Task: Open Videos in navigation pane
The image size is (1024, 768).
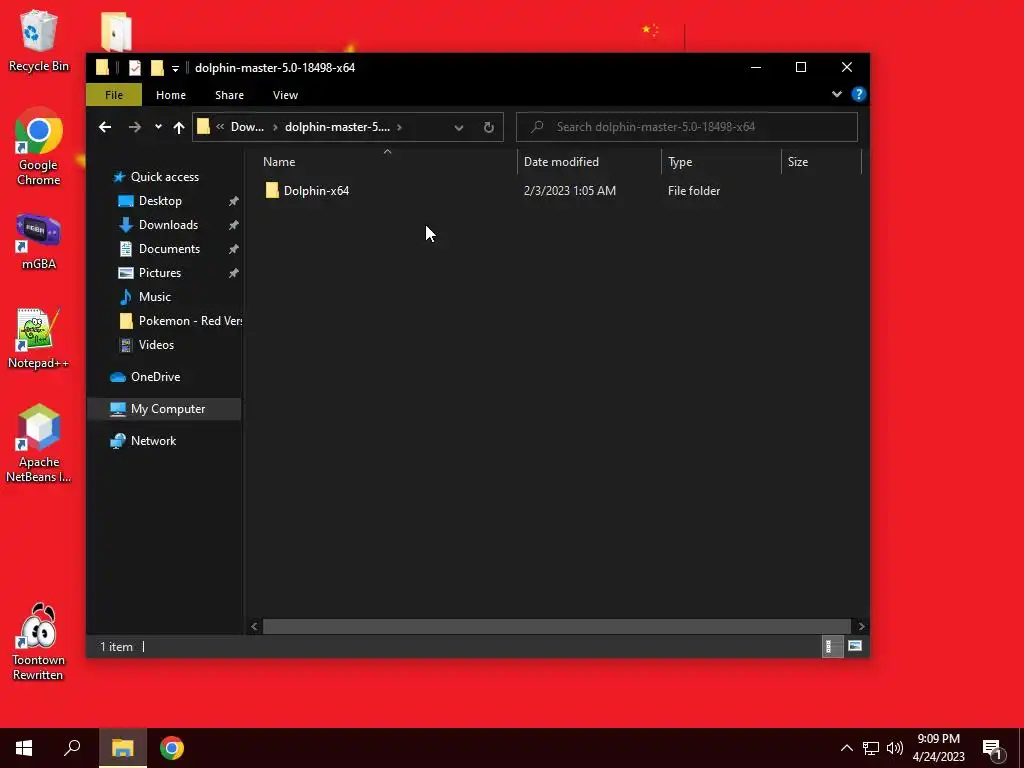Action: (156, 345)
